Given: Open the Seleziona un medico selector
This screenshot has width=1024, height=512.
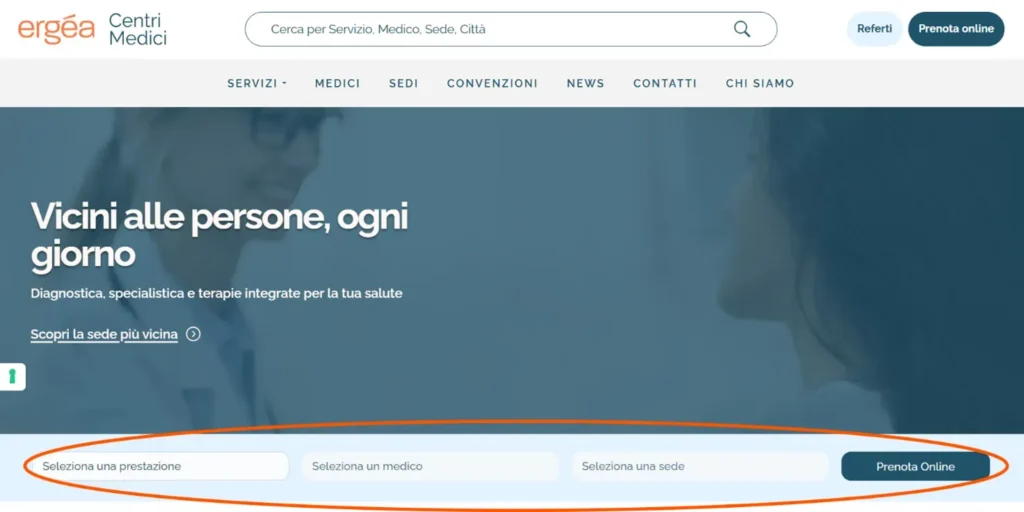Looking at the screenshot, I should point(430,466).
